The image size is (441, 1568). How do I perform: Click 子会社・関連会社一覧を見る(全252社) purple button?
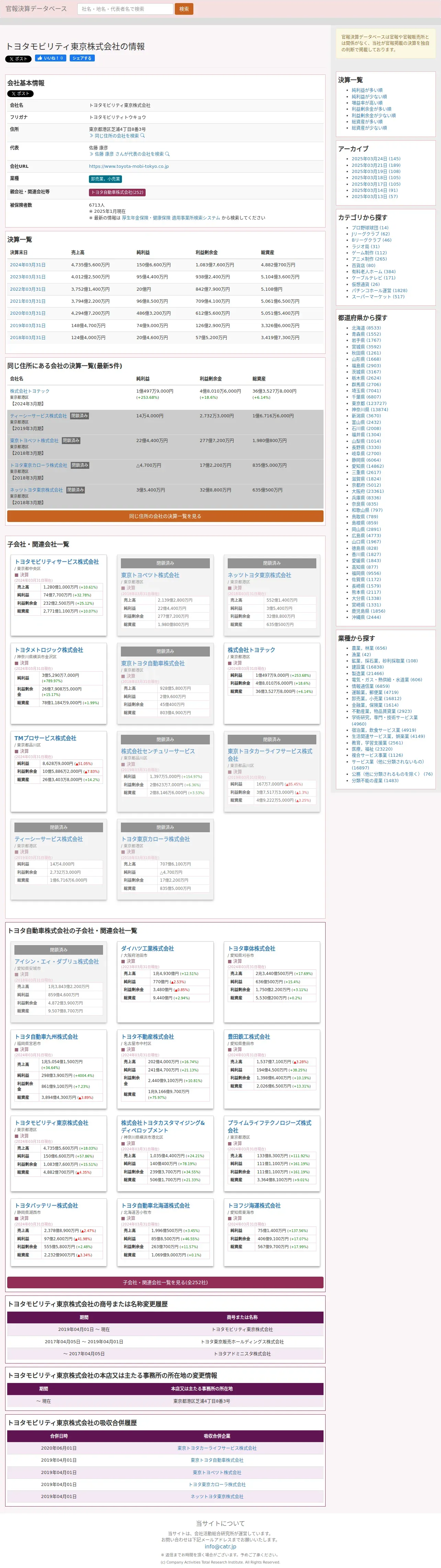click(x=165, y=1282)
